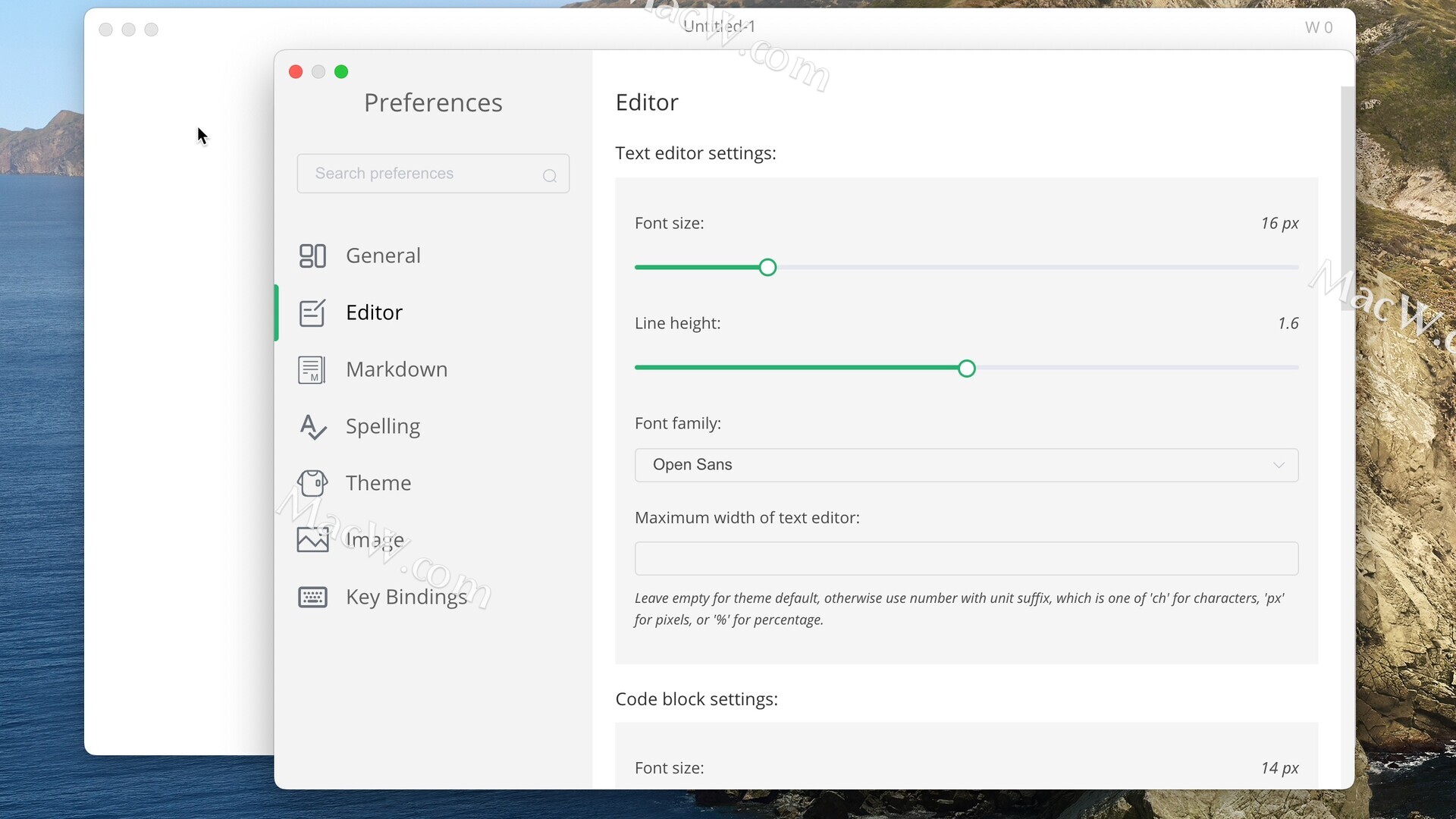Switch to the Markdown preferences tab
The image size is (1456, 819).
coord(396,369)
